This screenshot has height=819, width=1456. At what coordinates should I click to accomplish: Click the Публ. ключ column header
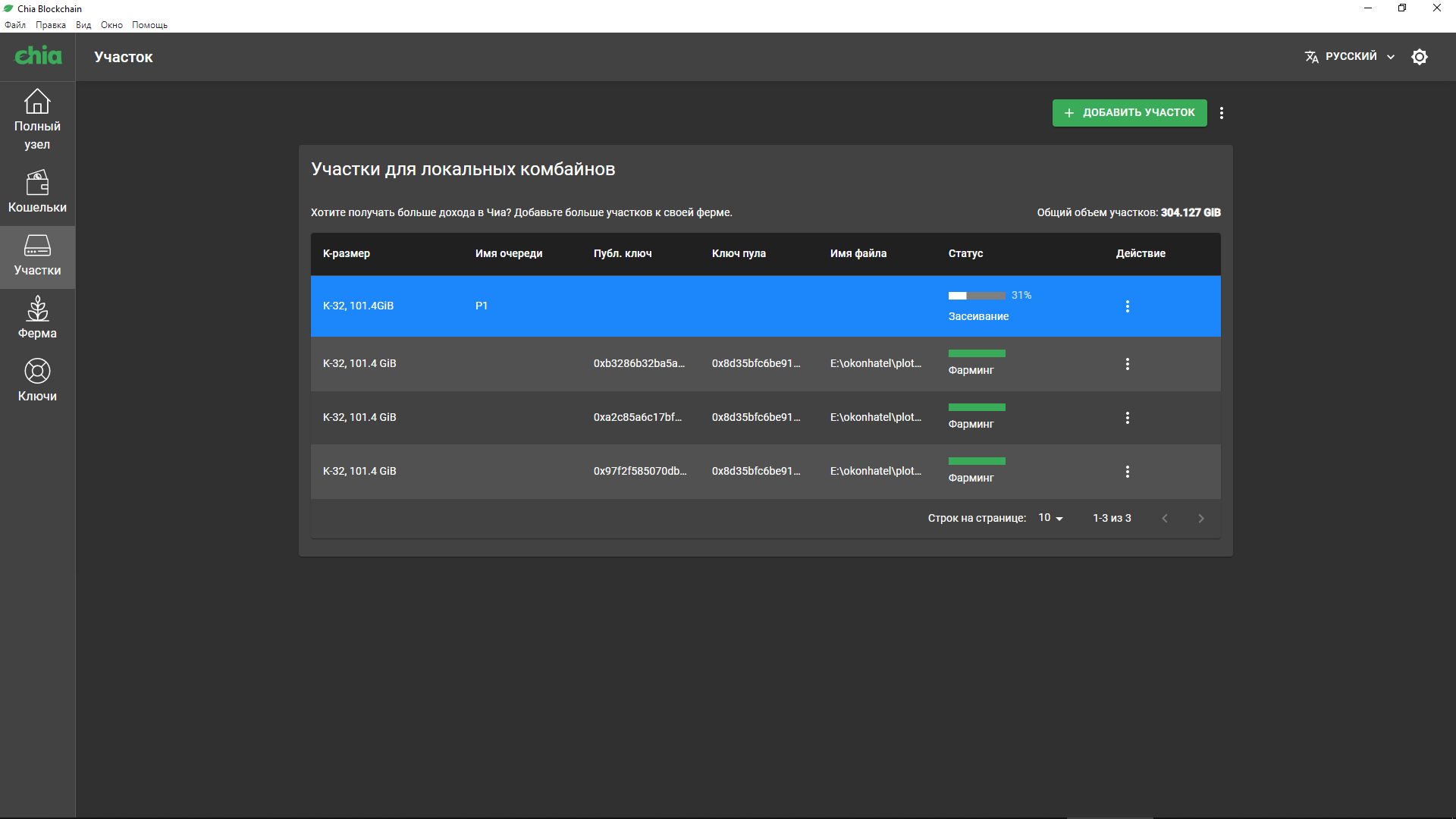click(623, 254)
